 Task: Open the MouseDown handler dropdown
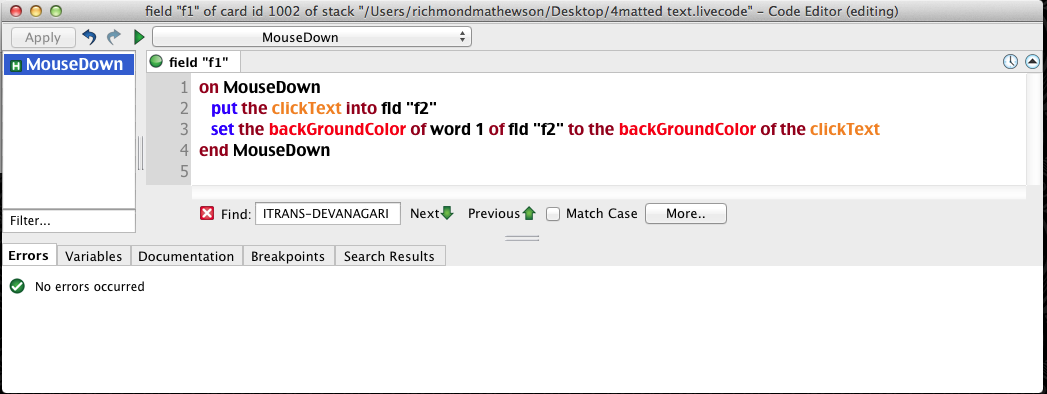pos(312,37)
